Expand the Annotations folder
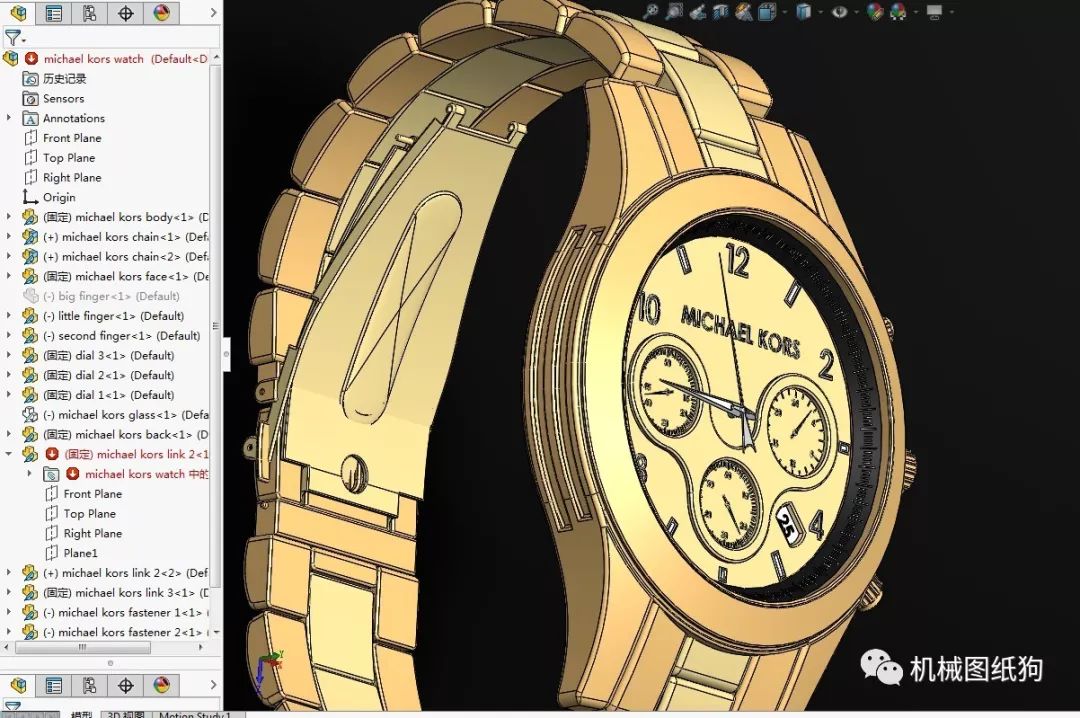This screenshot has height=718, width=1080. pyautogui.click(x=8, y=118)
